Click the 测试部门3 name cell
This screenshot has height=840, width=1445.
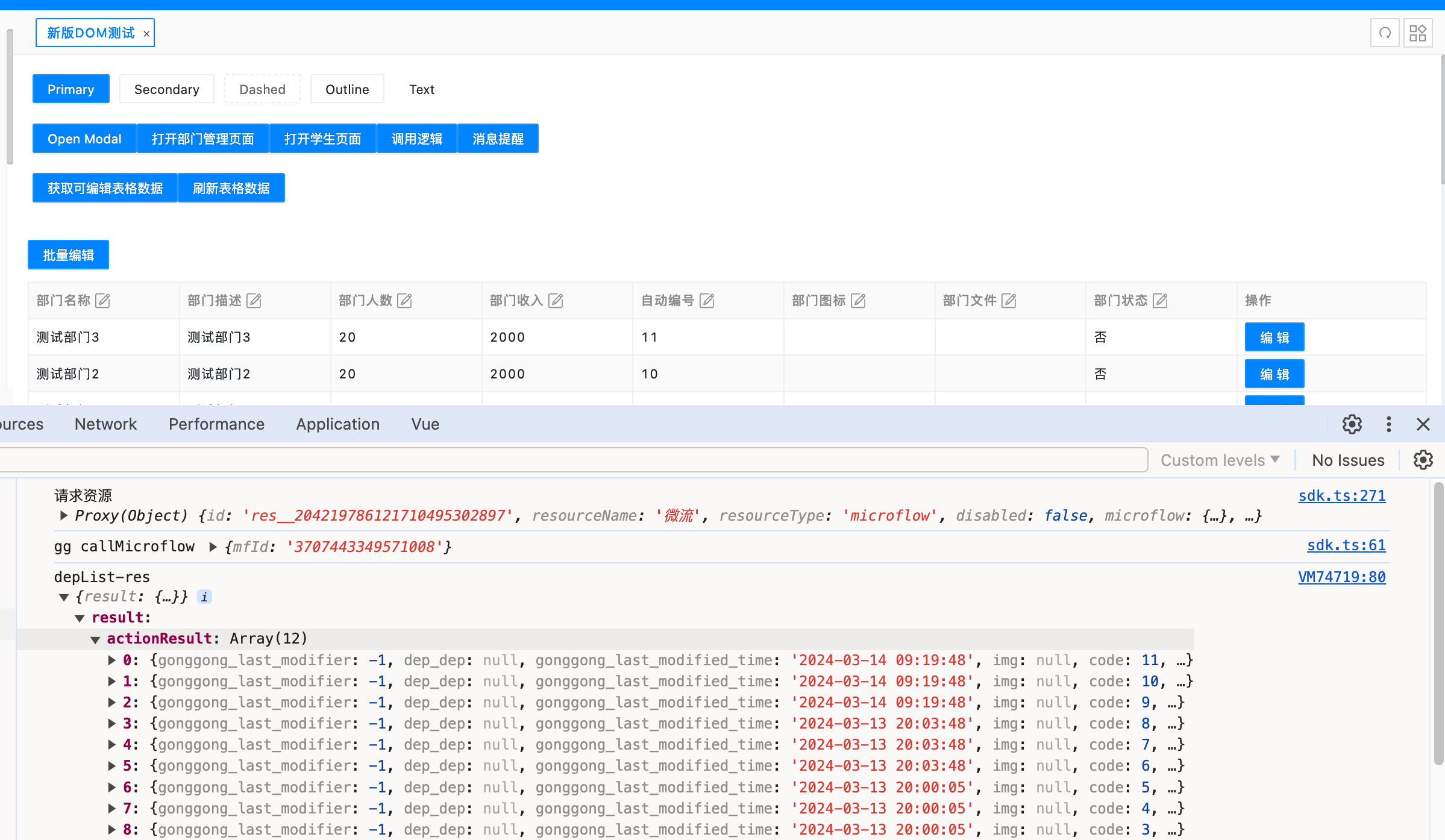point(104,337)
